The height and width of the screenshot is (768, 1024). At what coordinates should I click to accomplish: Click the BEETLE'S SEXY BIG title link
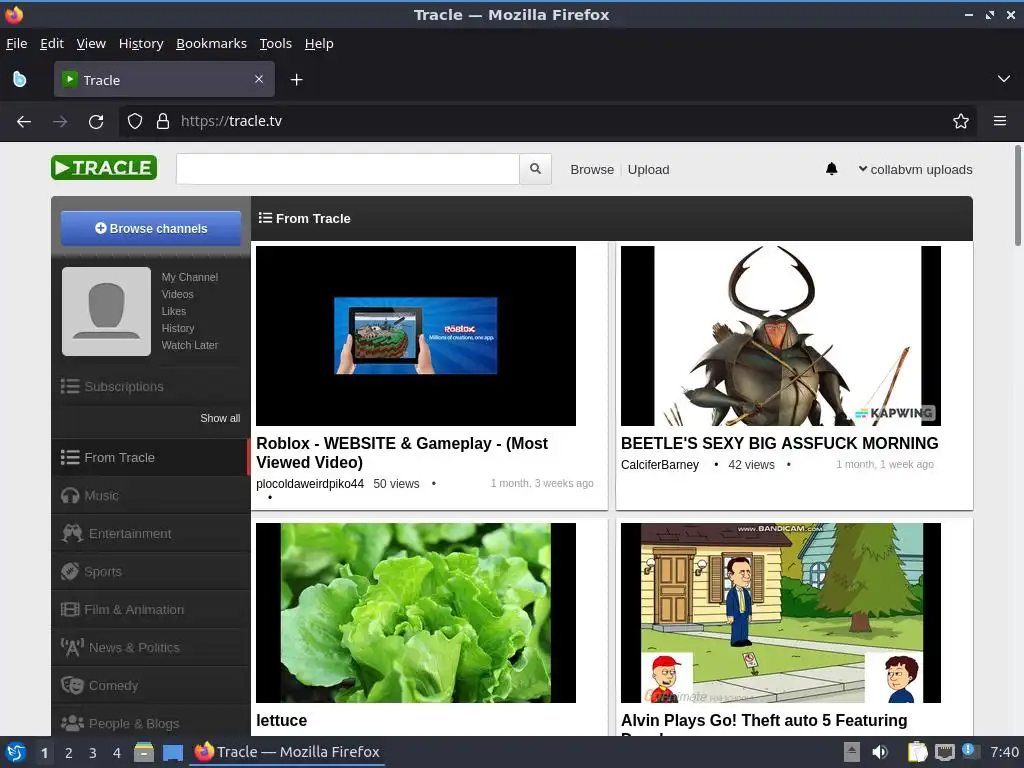point(779,443)
